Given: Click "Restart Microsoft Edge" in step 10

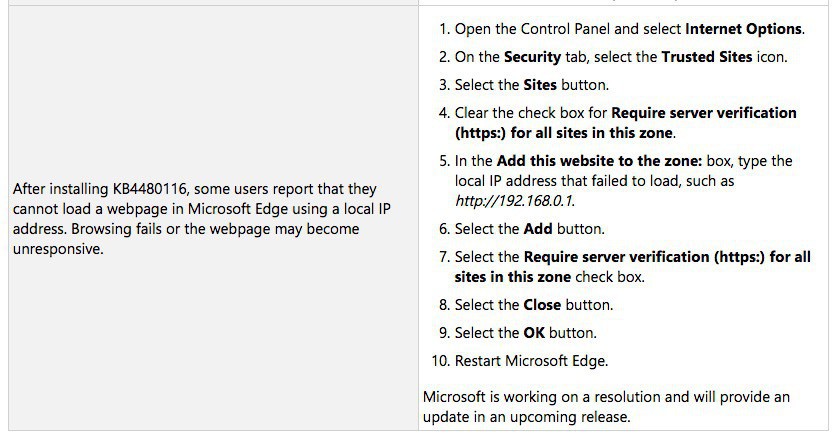Looking at the screenshot, I should [x=531, y=361].
